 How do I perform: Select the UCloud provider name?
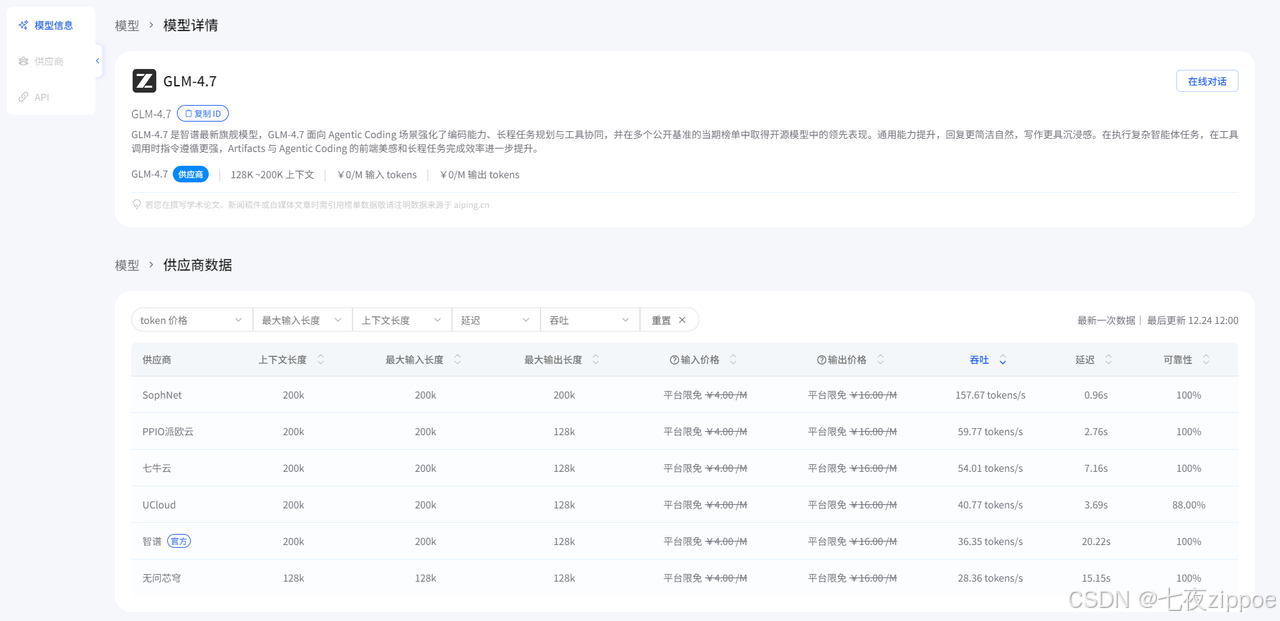click(159, 505)
